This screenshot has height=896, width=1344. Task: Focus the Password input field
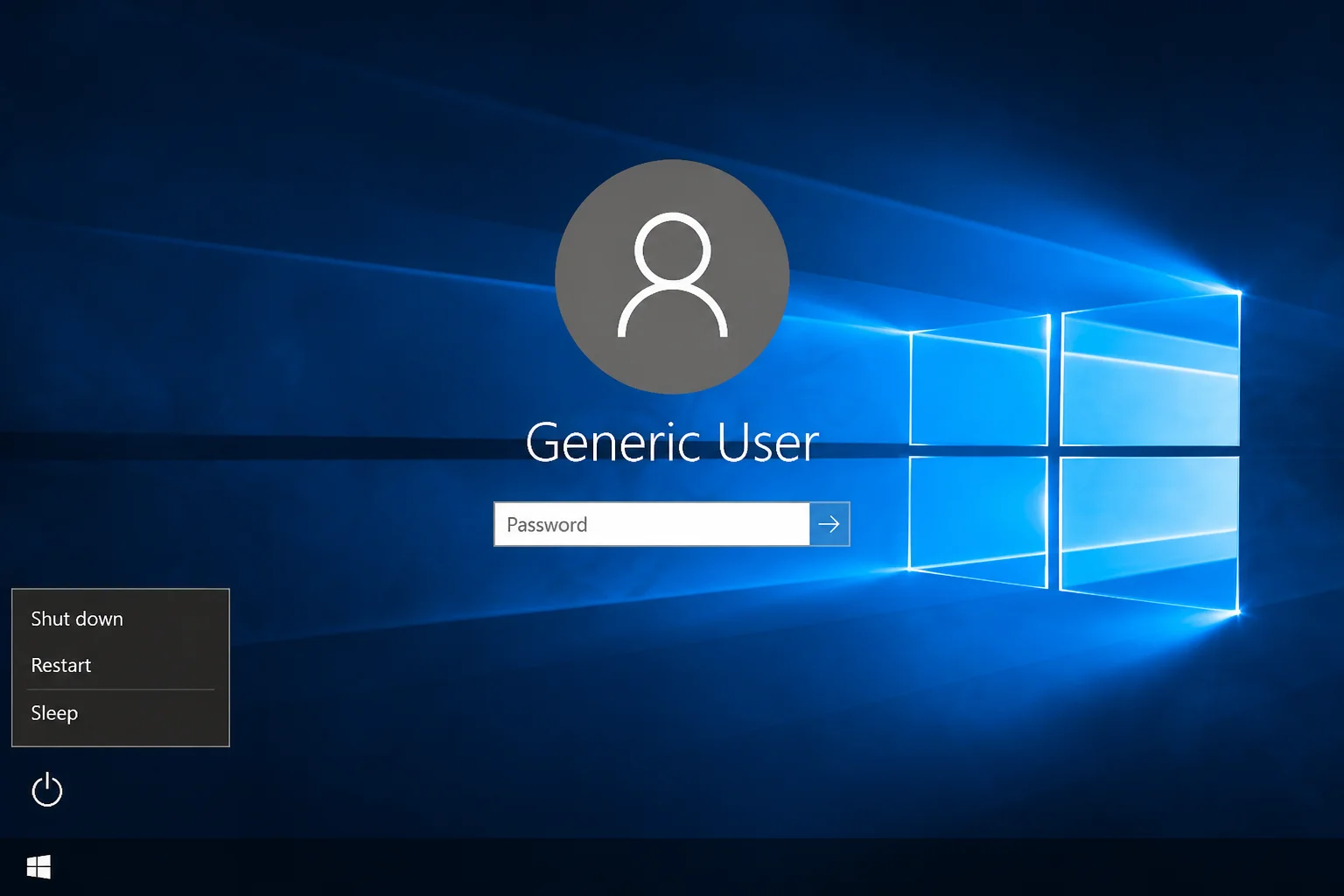click(652, 524)
